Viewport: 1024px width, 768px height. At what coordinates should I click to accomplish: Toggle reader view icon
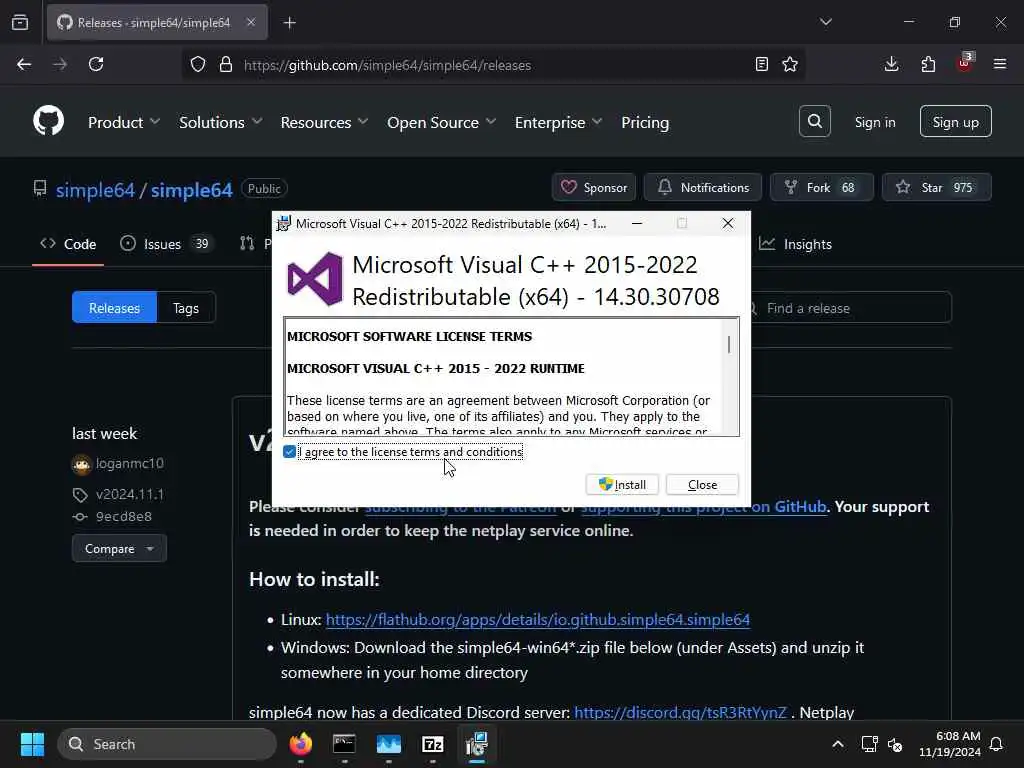pyautogui.click(x=761, y=64)
